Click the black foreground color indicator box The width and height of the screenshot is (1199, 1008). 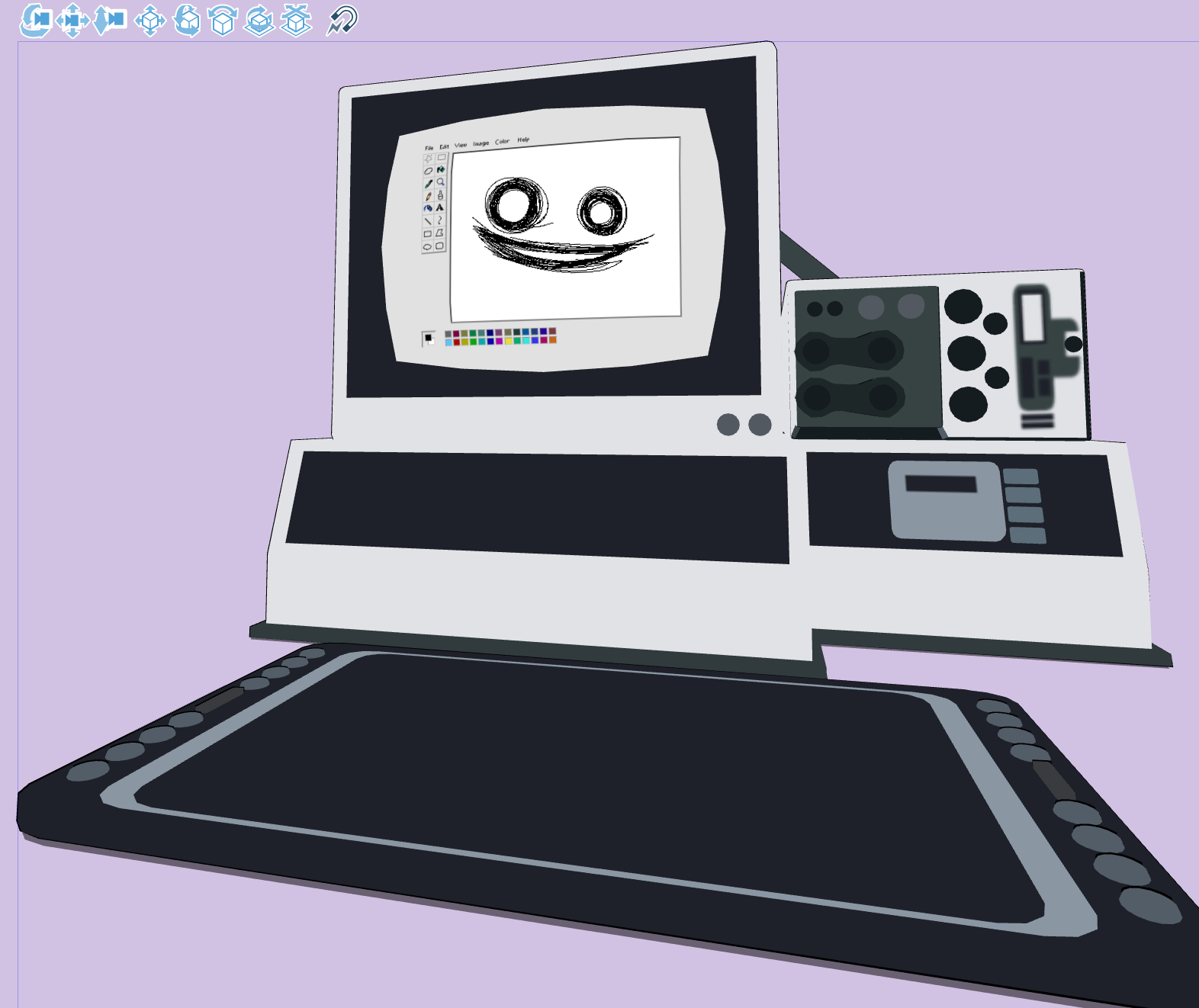[428, 338]
